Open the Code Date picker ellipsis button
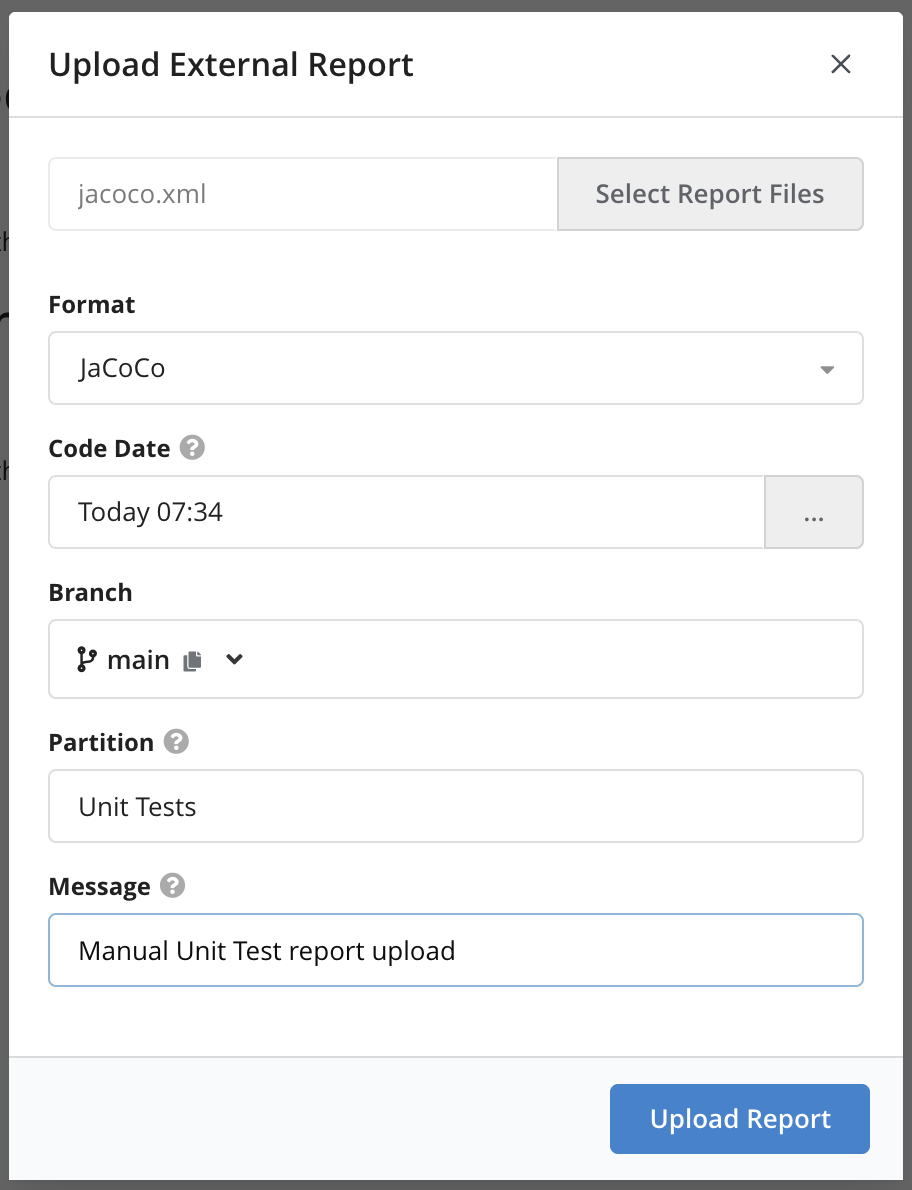 tap(813, 512)
